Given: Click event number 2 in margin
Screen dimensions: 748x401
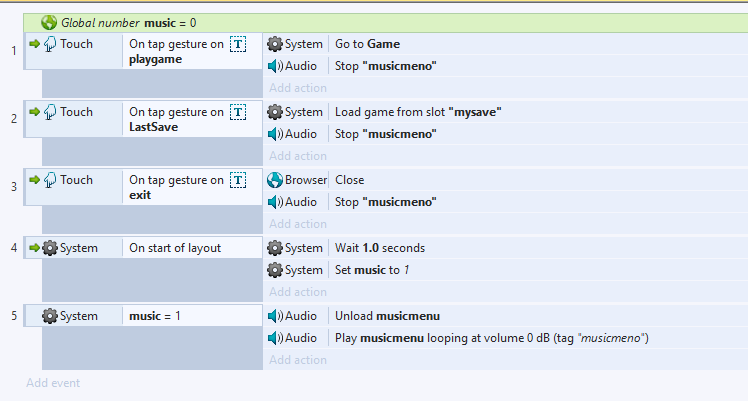Looking at the screenshot, I should [x=14, y=119].
